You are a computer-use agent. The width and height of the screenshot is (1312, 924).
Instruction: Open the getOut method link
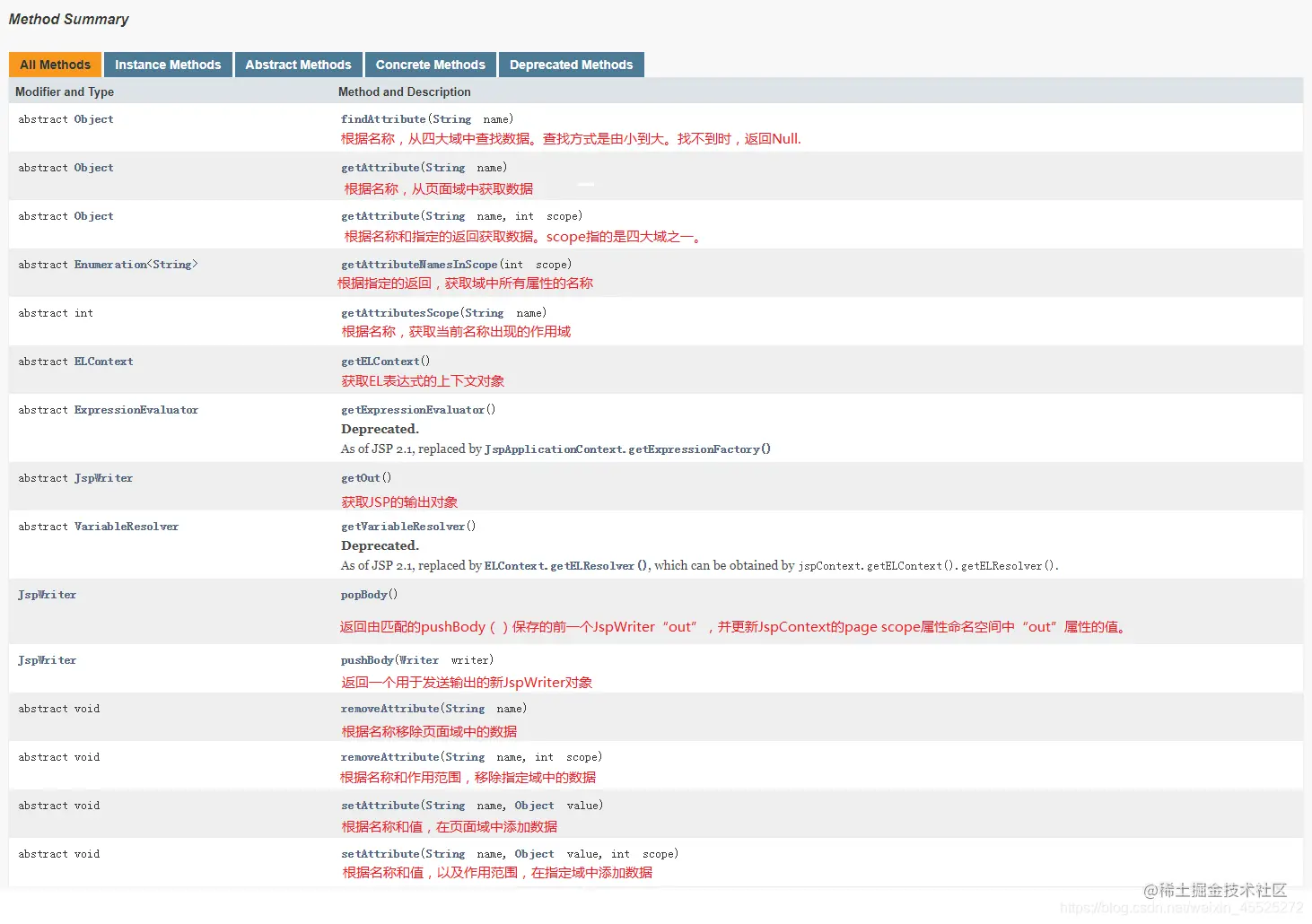361,478
